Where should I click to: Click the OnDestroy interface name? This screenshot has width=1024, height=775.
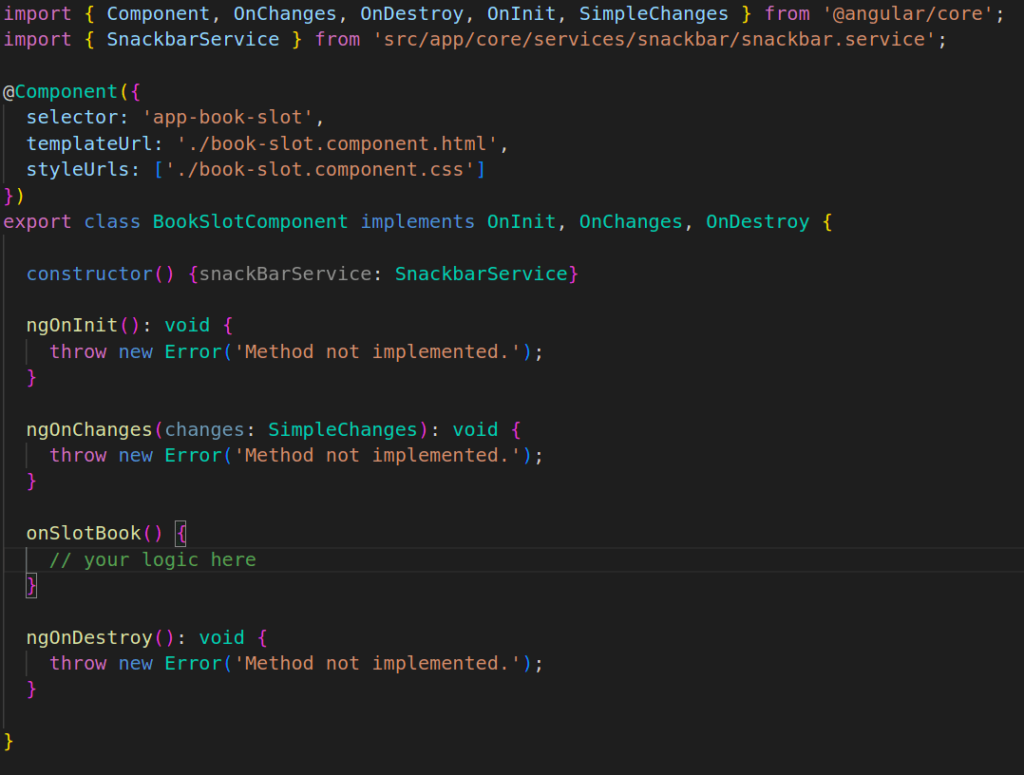pos(757,221)
